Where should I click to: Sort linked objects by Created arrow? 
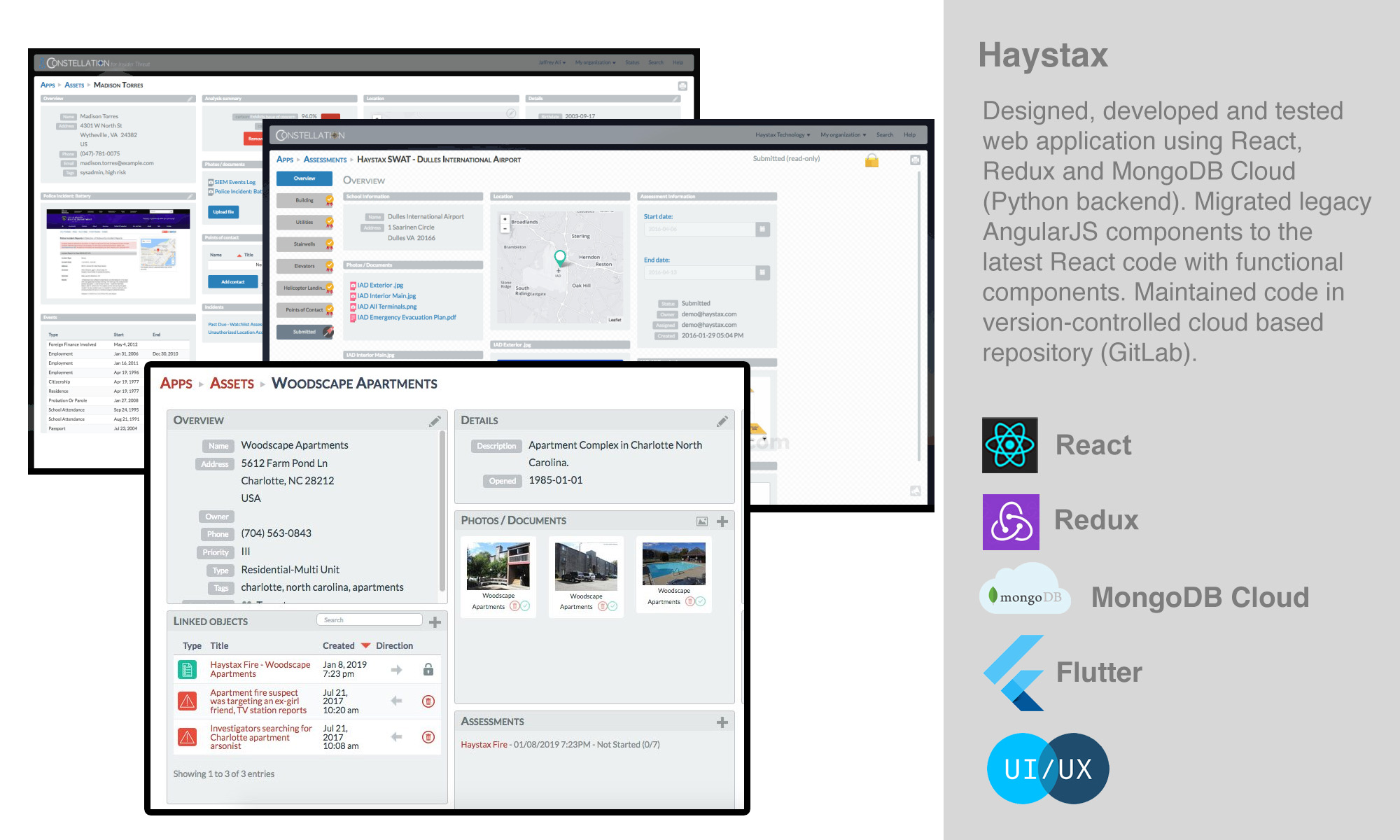(x=365, y=645)
